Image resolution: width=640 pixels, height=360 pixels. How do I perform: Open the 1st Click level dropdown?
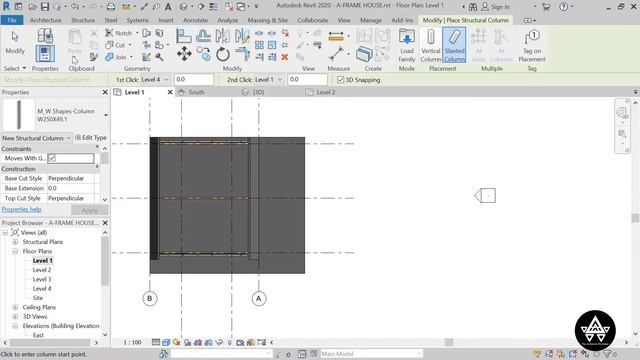[155, 80]
